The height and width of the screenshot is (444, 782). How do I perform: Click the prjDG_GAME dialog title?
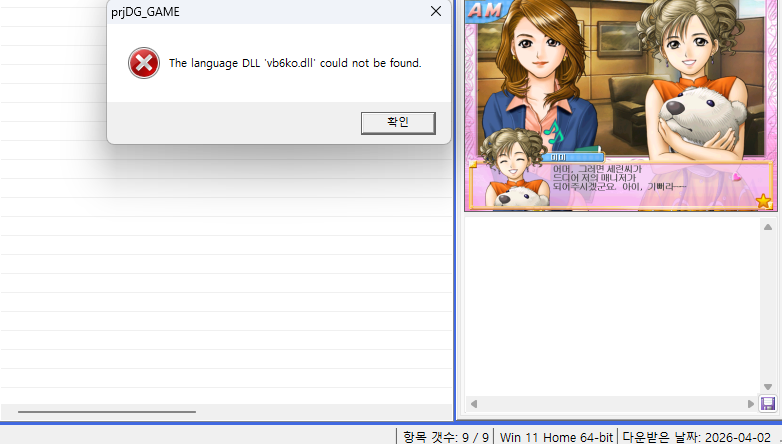(x=145, y=12)
